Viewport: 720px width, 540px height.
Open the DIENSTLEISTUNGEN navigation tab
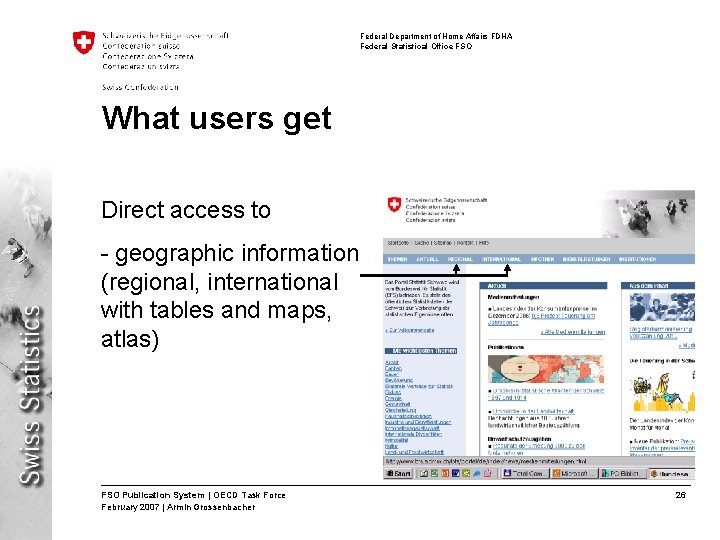[x=586, y=259]
